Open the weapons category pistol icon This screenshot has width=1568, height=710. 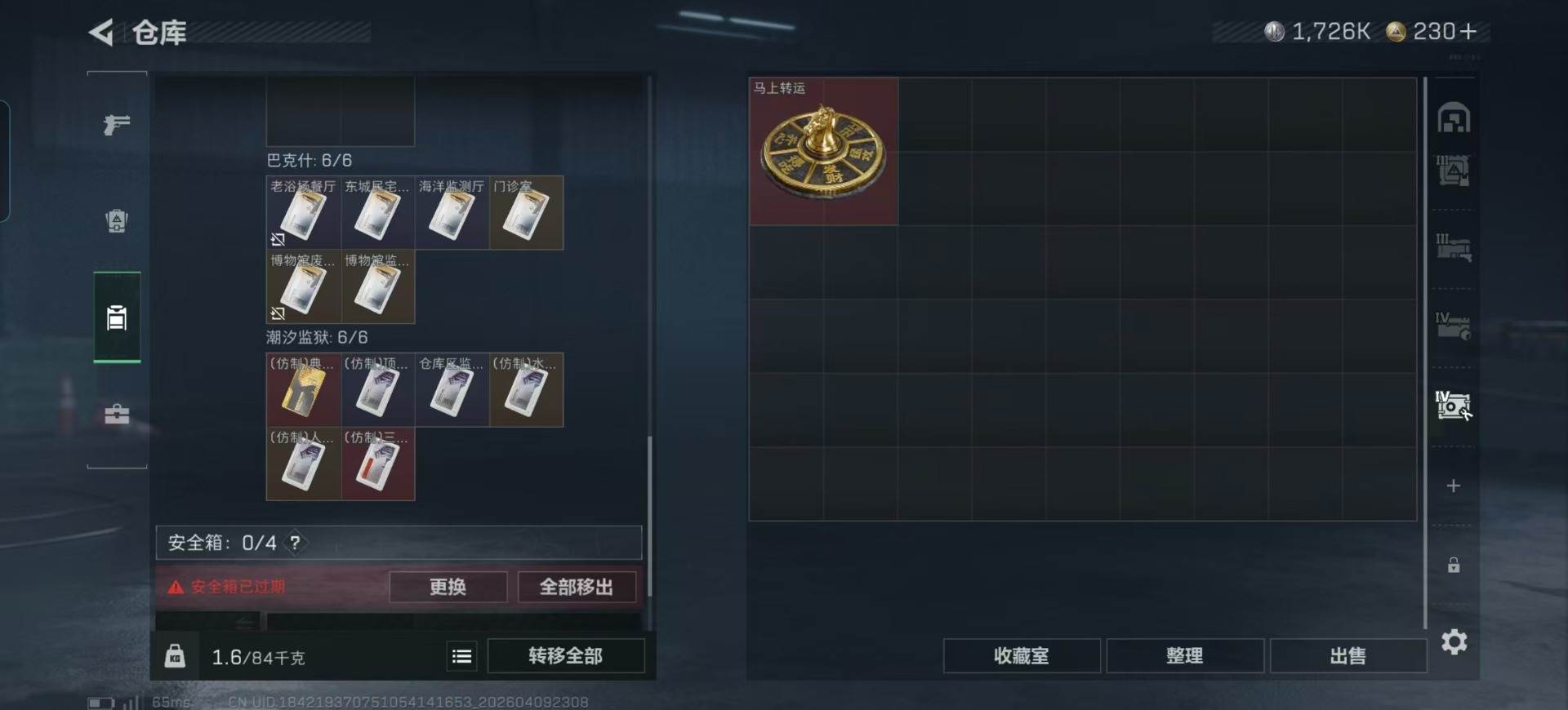(x=117, y=124)
